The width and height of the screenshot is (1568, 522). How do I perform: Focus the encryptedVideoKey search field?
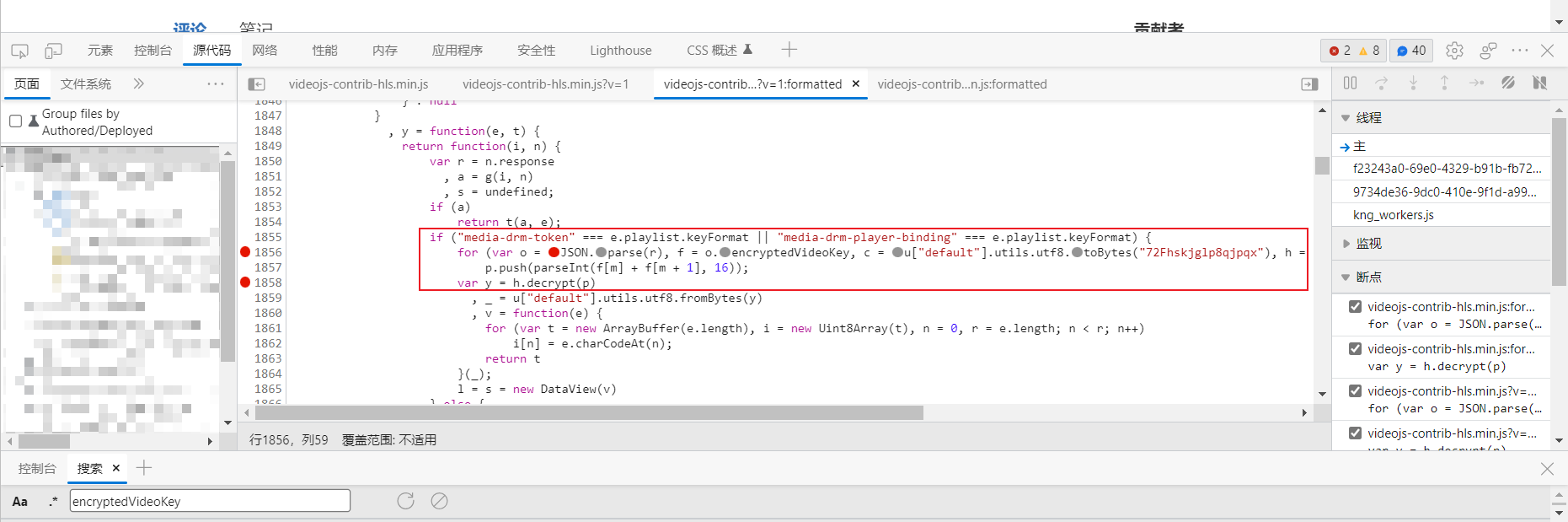[209, 501]
